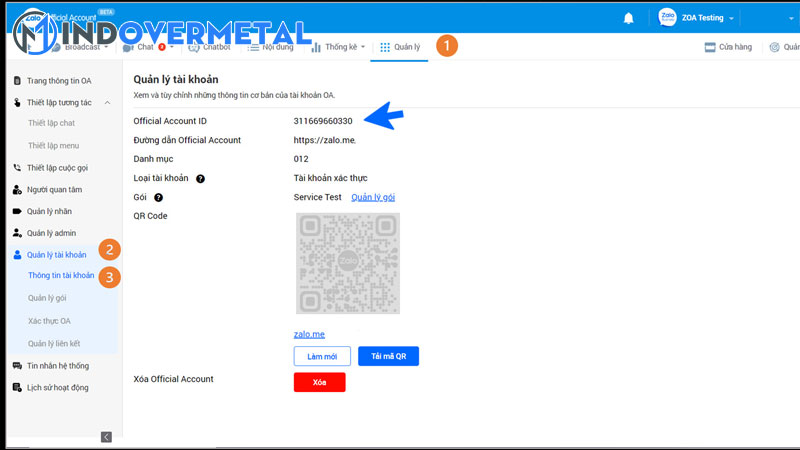Collapse the Thiết lập tương tác section
Screen dimensions: 800x450
(x=107, y=102)
